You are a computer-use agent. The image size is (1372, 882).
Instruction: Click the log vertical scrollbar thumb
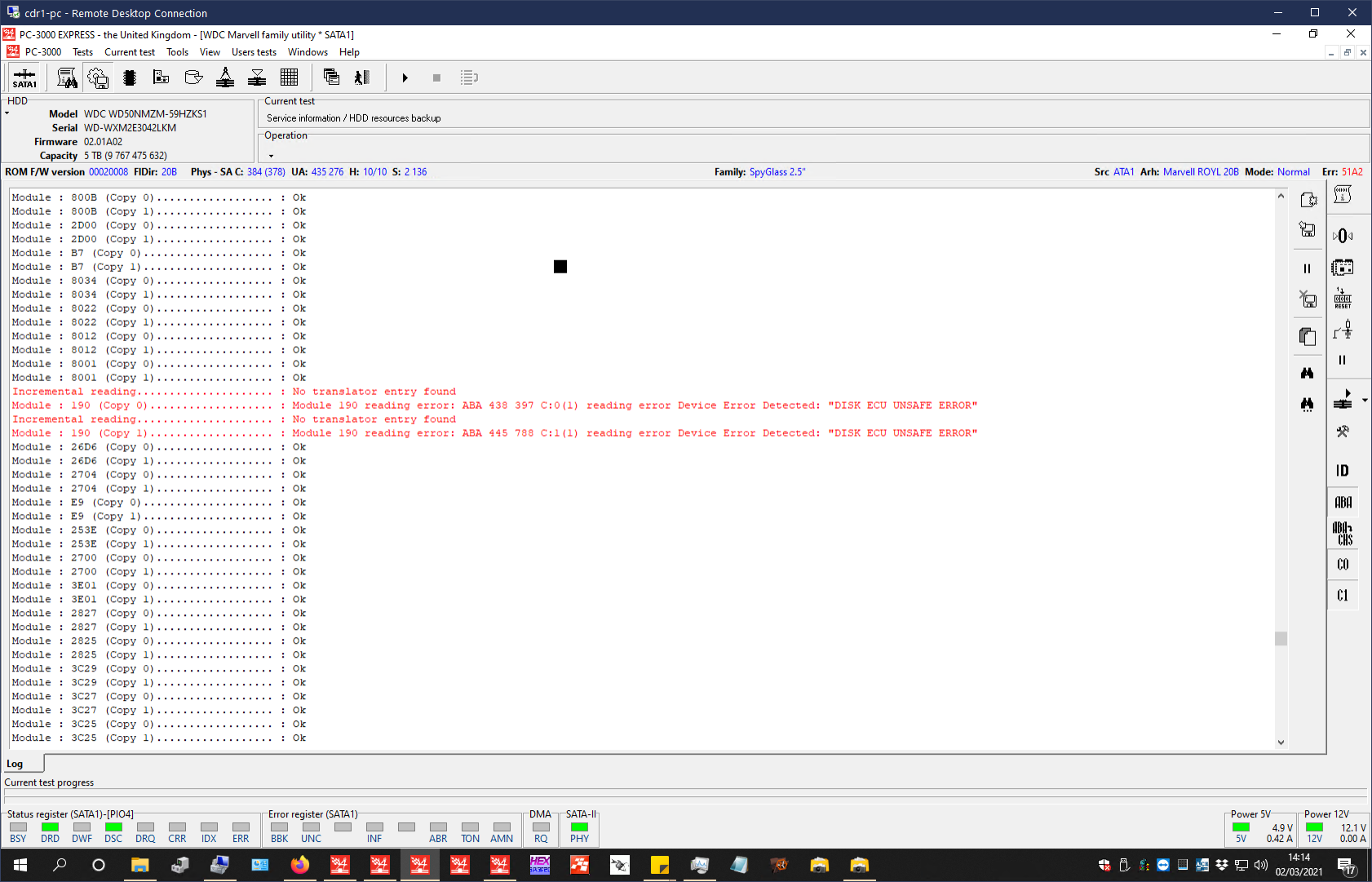click(x=1281, y=639)
